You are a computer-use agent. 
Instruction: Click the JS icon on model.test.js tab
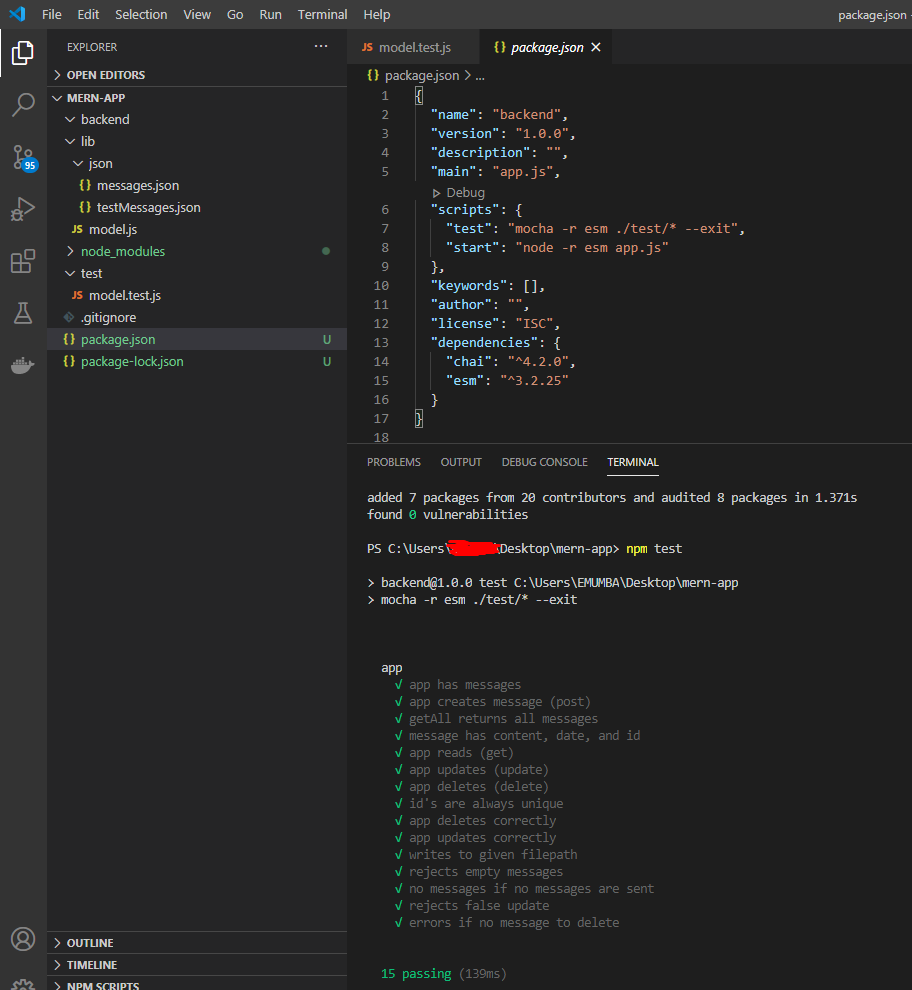coord(367,47)
